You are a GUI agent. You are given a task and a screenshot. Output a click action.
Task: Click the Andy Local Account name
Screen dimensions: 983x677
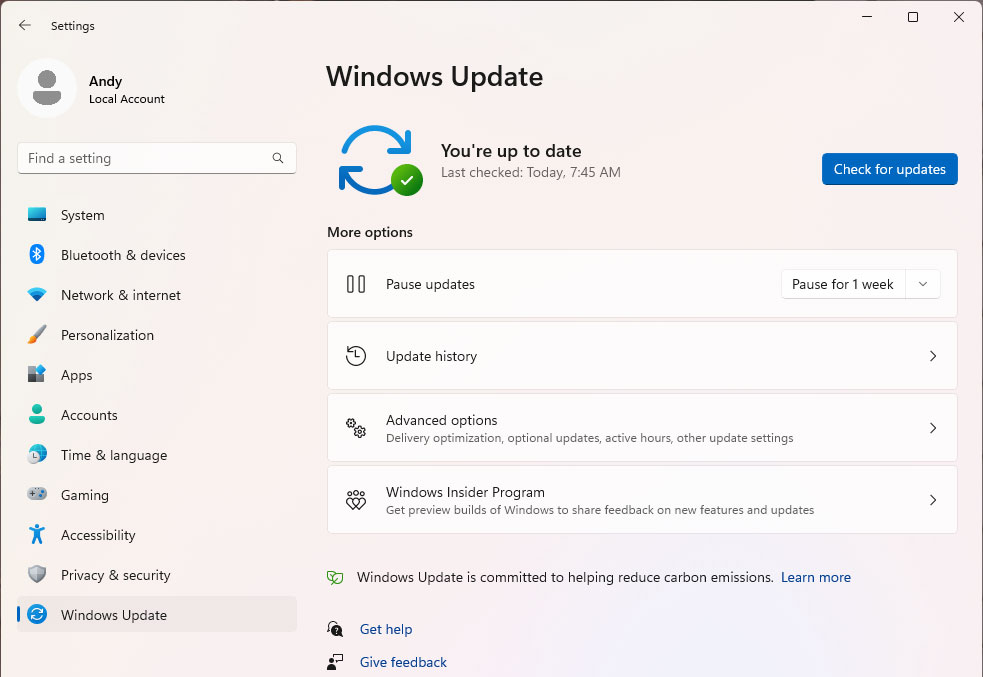pyautogui.click(x=127, y=90)
